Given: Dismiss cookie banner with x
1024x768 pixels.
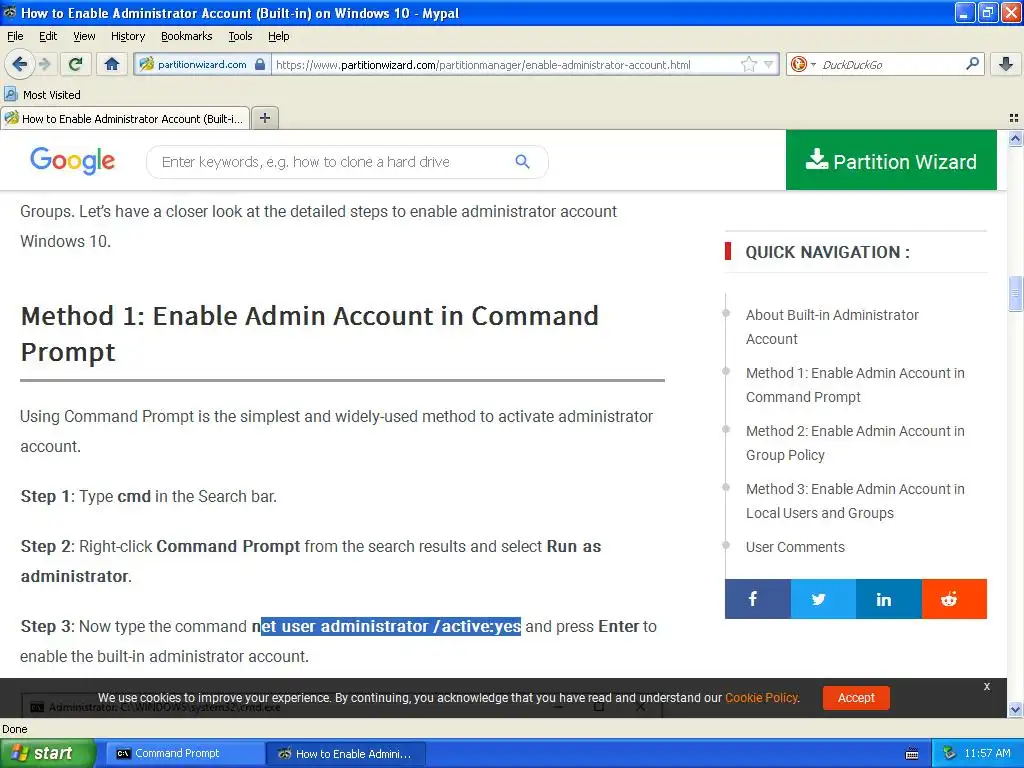Looking at the screenshot, I should coord(987,686).
